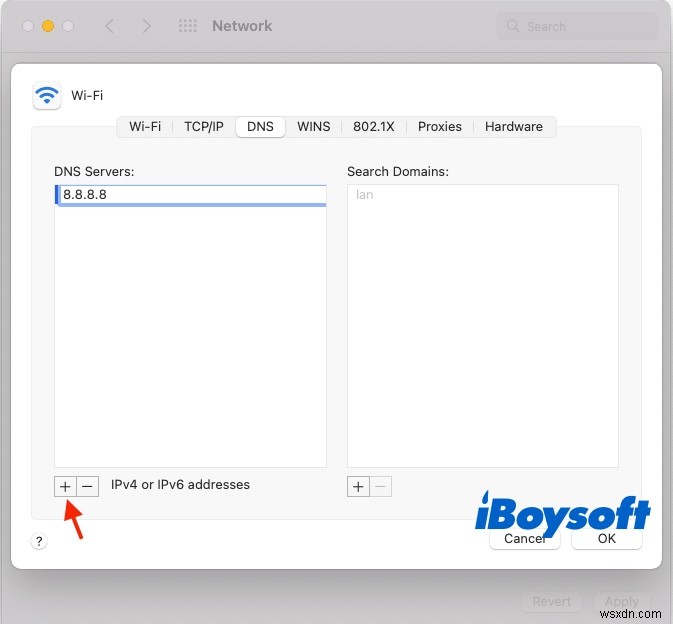The height and width of the screenshot is (624, 673).
Task: Focus the Search field in the toolbar
Action: pyautogui.click(x=577, y=26)
